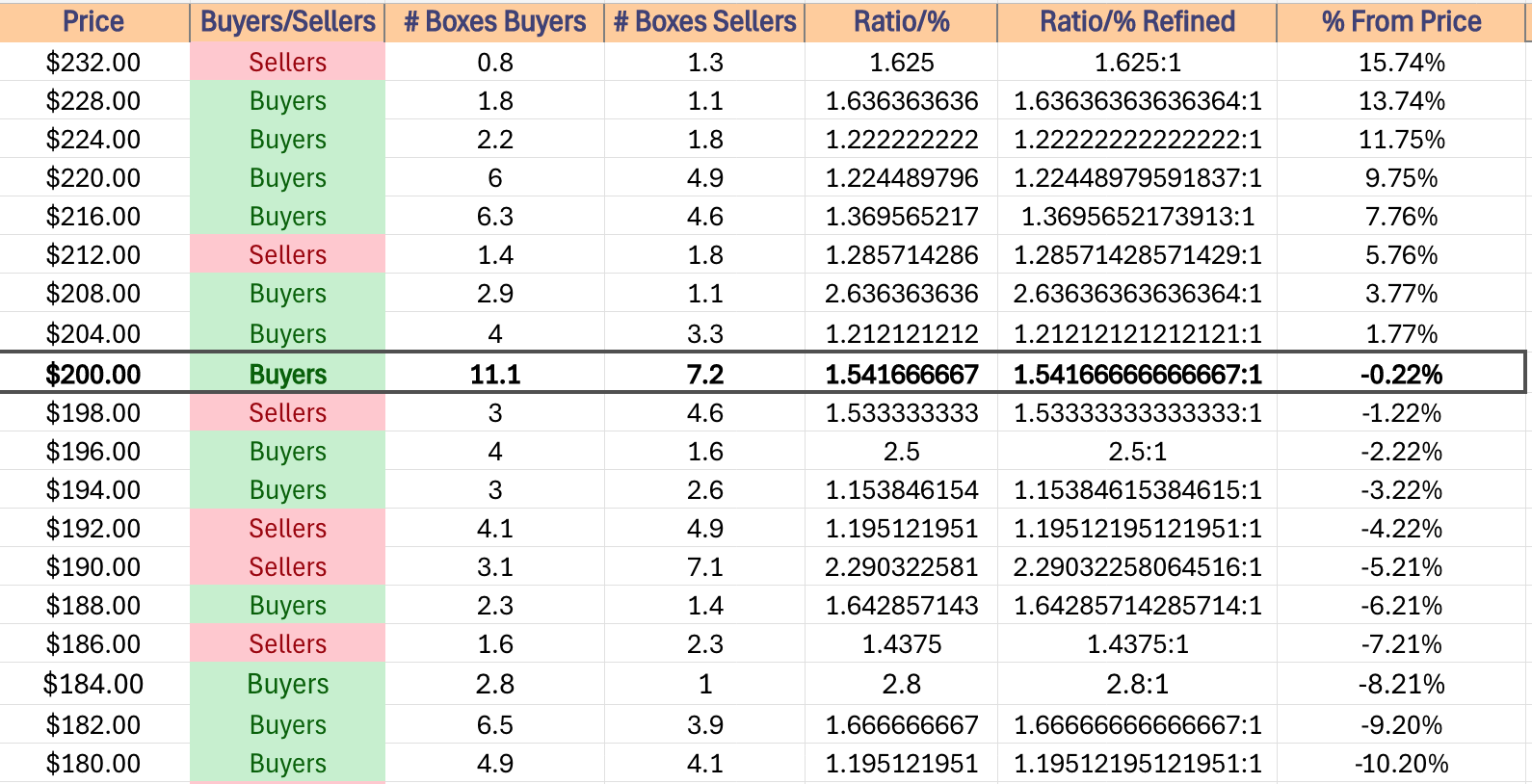
Task: Click the $194.00 price cell
Action: 93,490
